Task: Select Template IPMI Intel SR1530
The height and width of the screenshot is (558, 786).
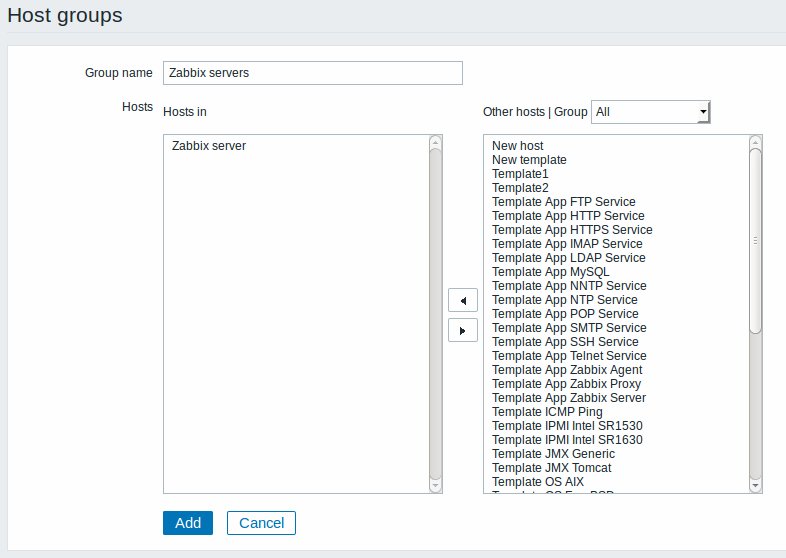Action: (x=567, y=426)
